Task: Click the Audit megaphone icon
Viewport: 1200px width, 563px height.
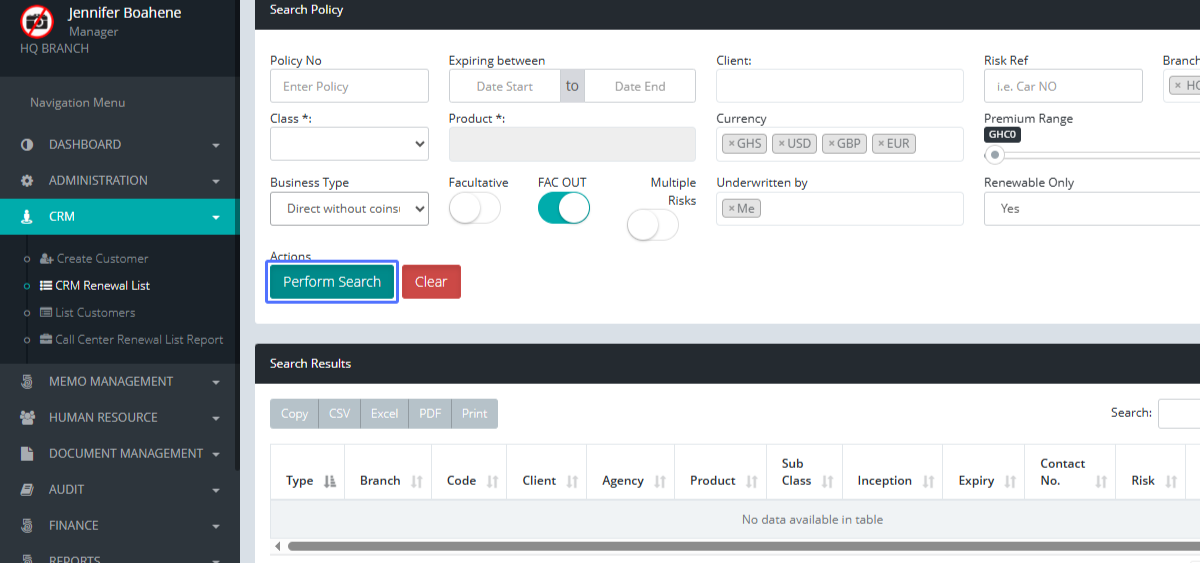Action: point(27,490)
